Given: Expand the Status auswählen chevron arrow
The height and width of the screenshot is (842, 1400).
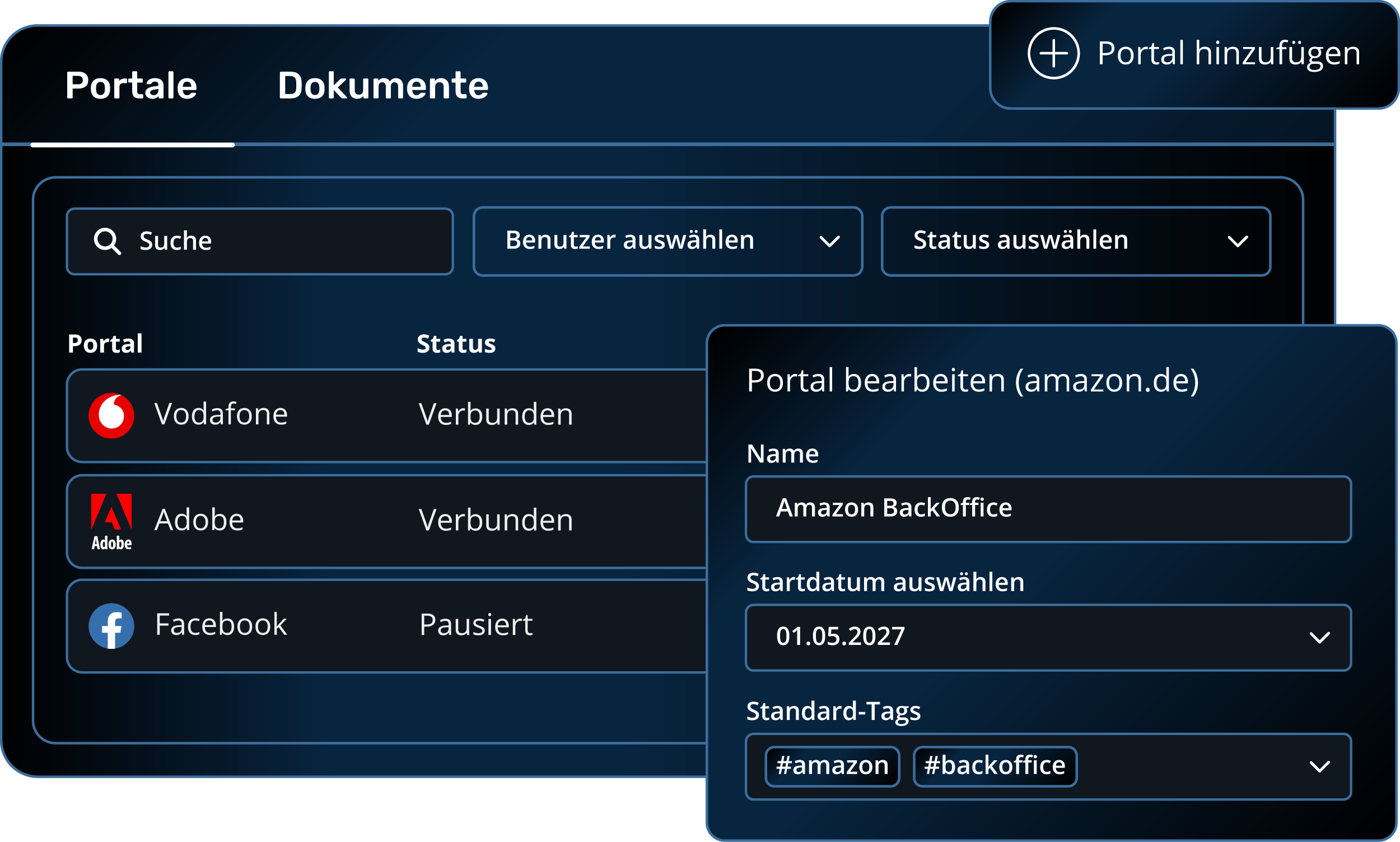Looking at the screenshot, I should tap(1238, 242).
